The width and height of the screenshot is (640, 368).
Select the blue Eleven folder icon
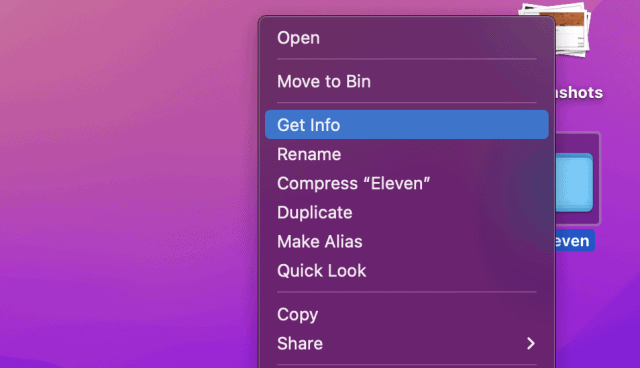pyautogui.click(x=575, y=182)
